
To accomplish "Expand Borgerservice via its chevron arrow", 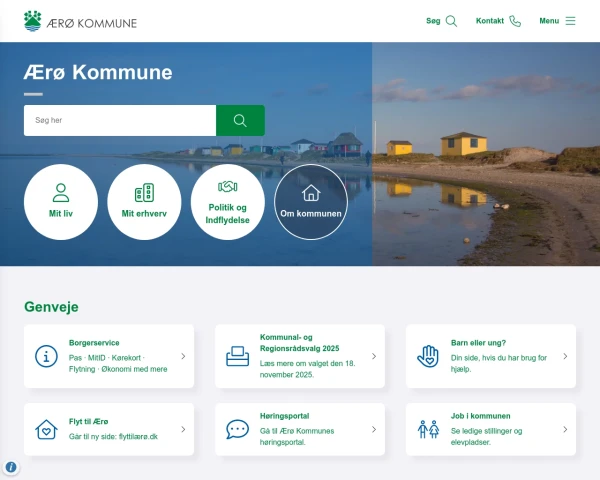I will pyautogui.click(x=183, y=356).
